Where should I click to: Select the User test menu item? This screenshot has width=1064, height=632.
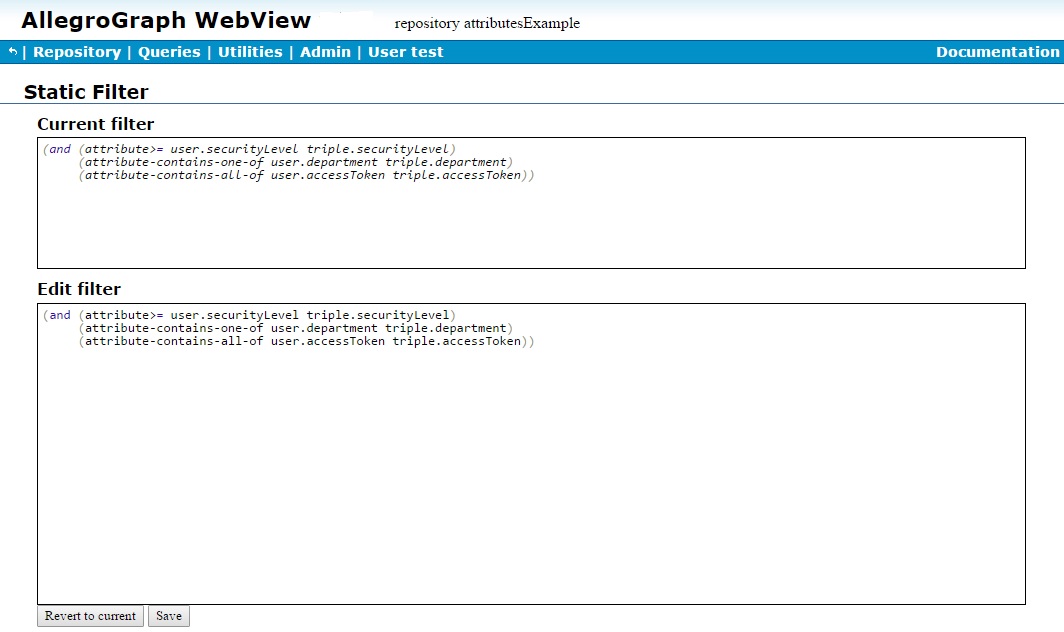pyautogui.click(x=405, y=52)
